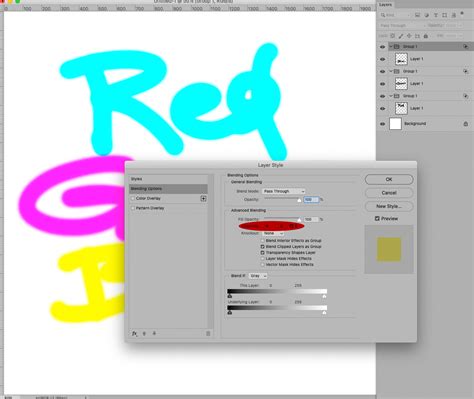Image resolution: width=474 pixels, height=399 pixels.
Task: Uncheck Transparency Shapes Layer
Action: point(262,253)
